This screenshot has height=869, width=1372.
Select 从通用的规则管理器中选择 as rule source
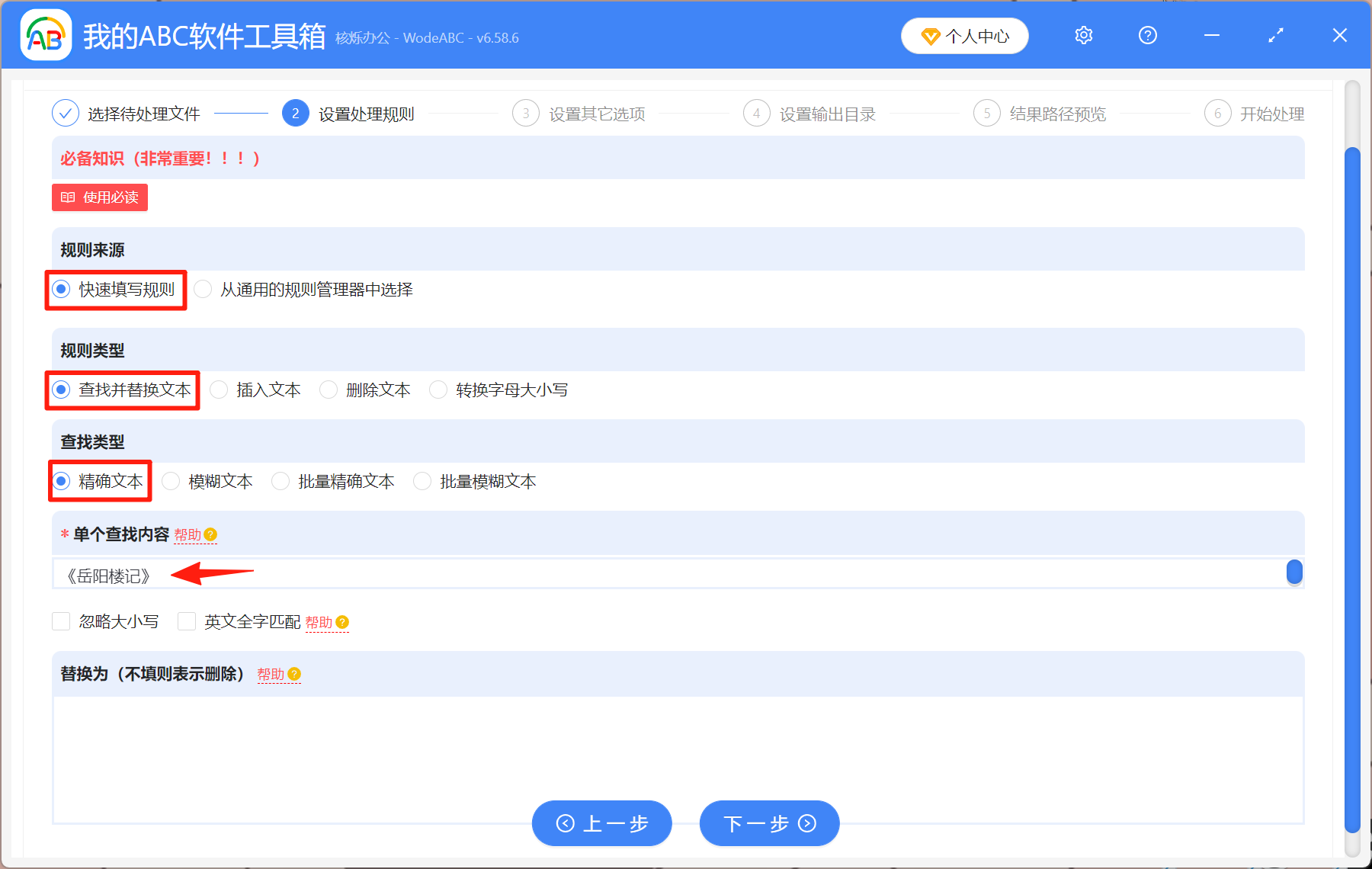203,289
